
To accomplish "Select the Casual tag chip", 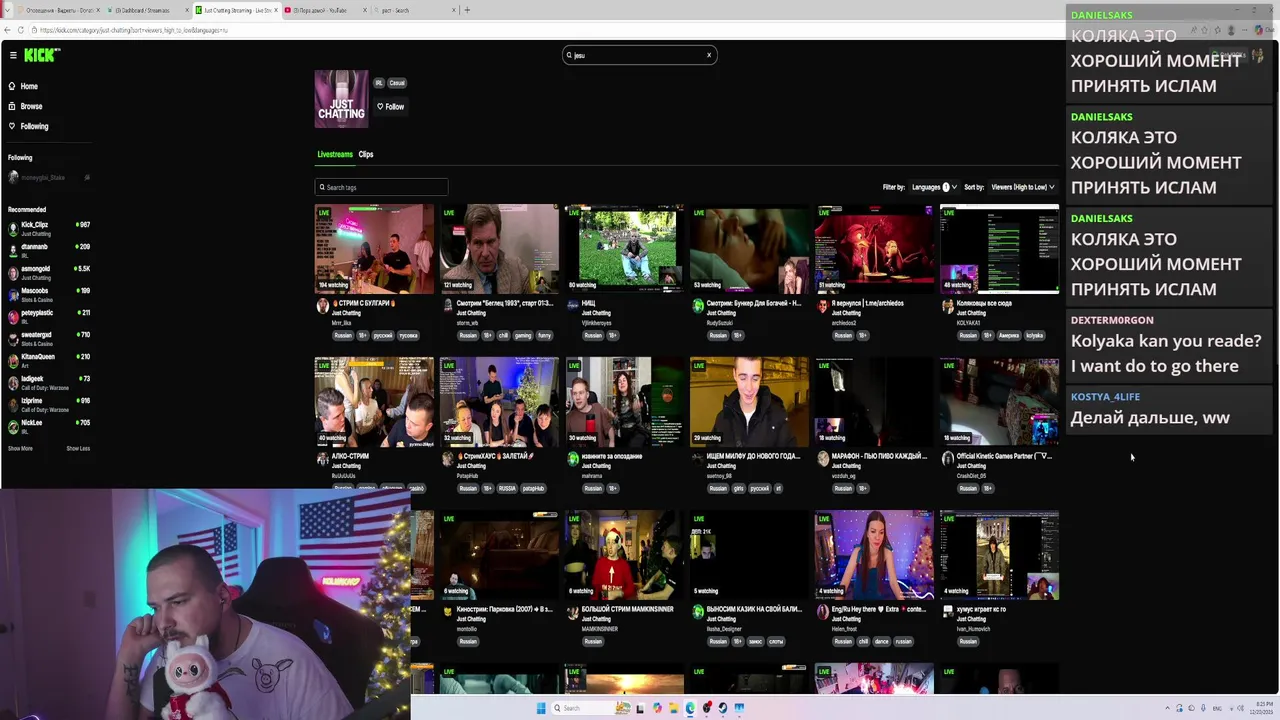I will pos(397,83).
